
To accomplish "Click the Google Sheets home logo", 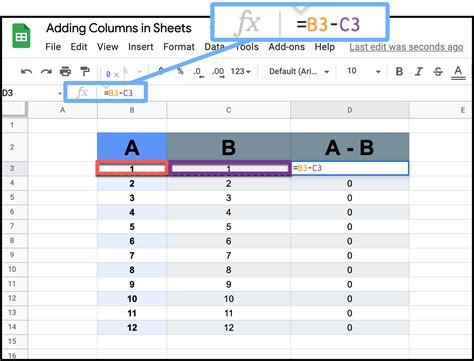I will click(x=21, y=35).
